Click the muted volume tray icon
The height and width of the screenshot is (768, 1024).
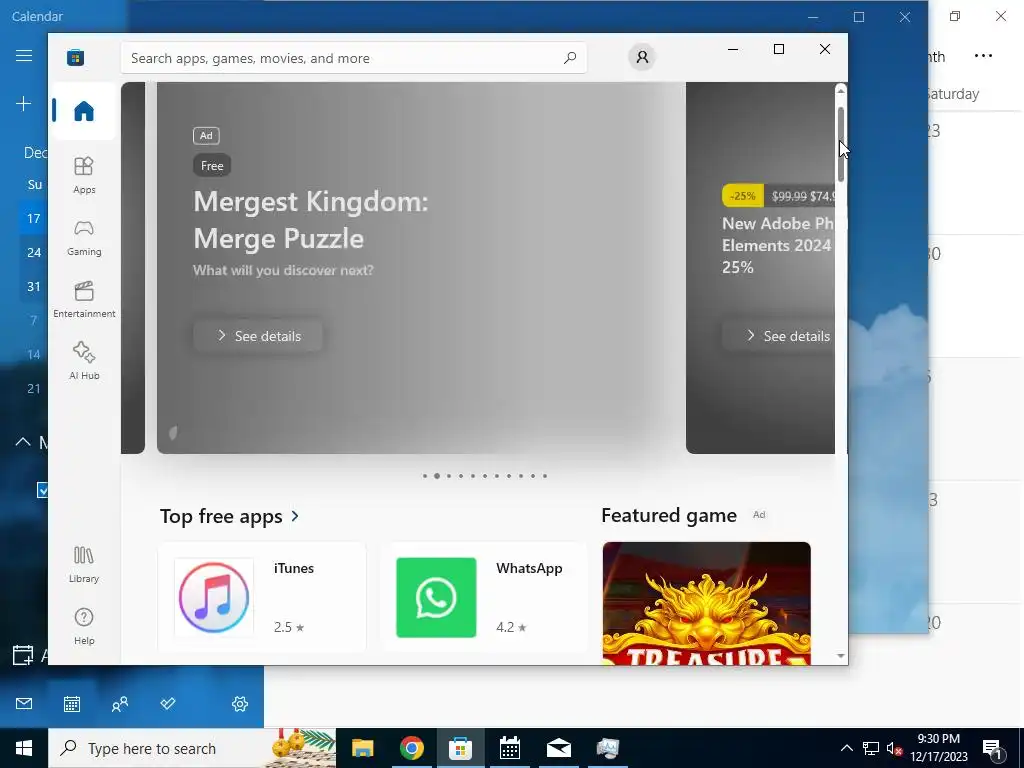coord(894,748)
